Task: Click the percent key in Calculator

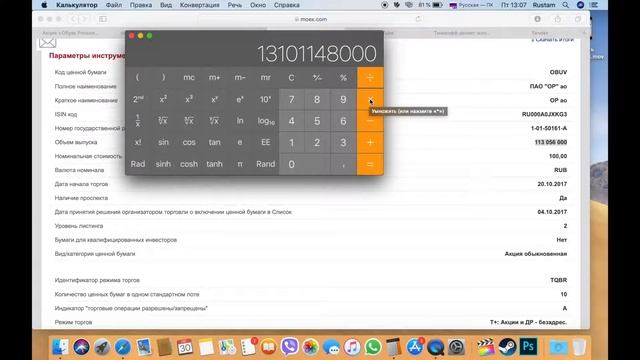Action: [343, 78]
